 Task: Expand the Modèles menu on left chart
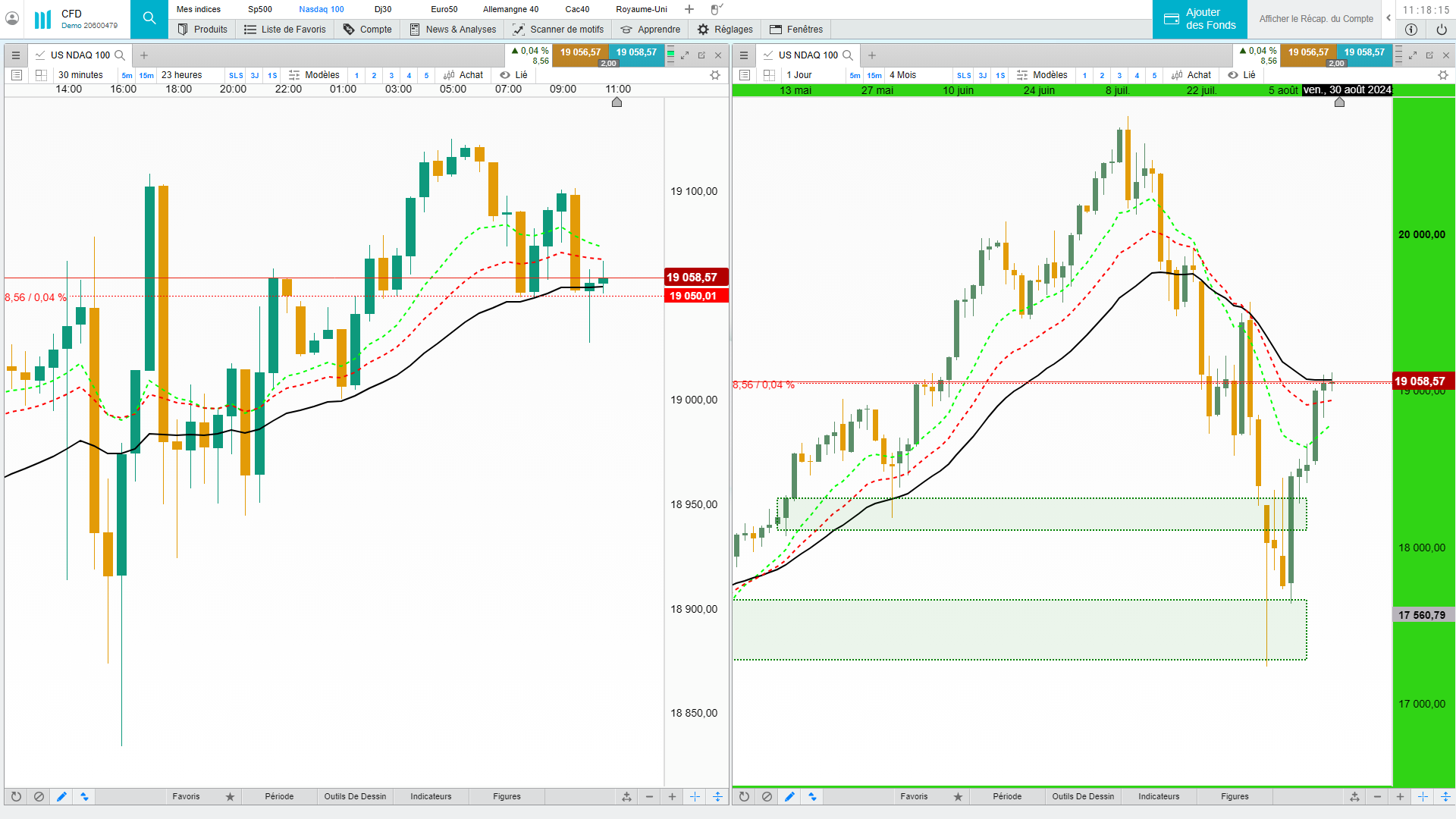(x=314, y=75)
